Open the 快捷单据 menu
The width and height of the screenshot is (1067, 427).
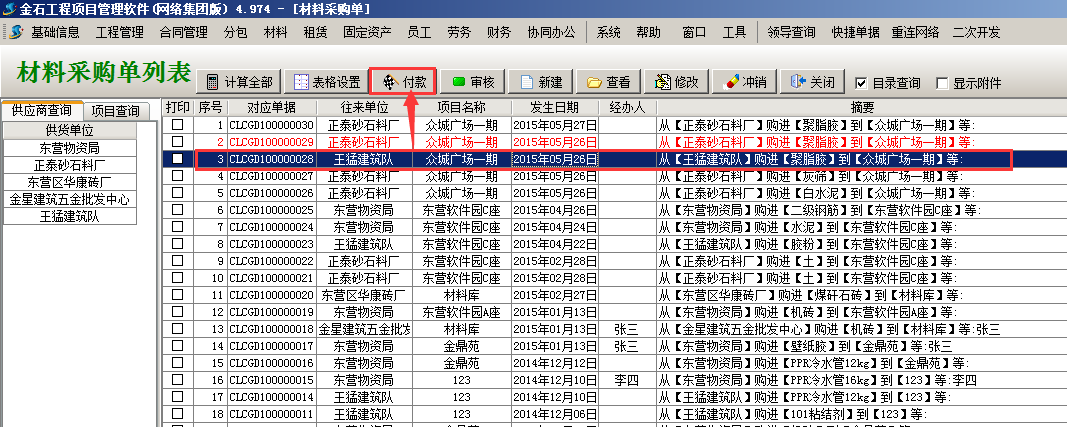tap(855, 32)
